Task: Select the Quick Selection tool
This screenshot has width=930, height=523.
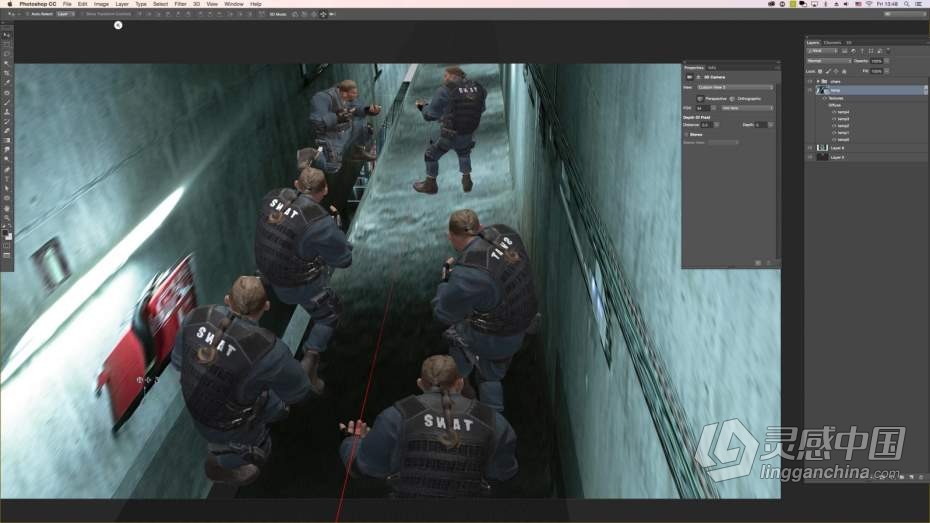Action: 7,63
